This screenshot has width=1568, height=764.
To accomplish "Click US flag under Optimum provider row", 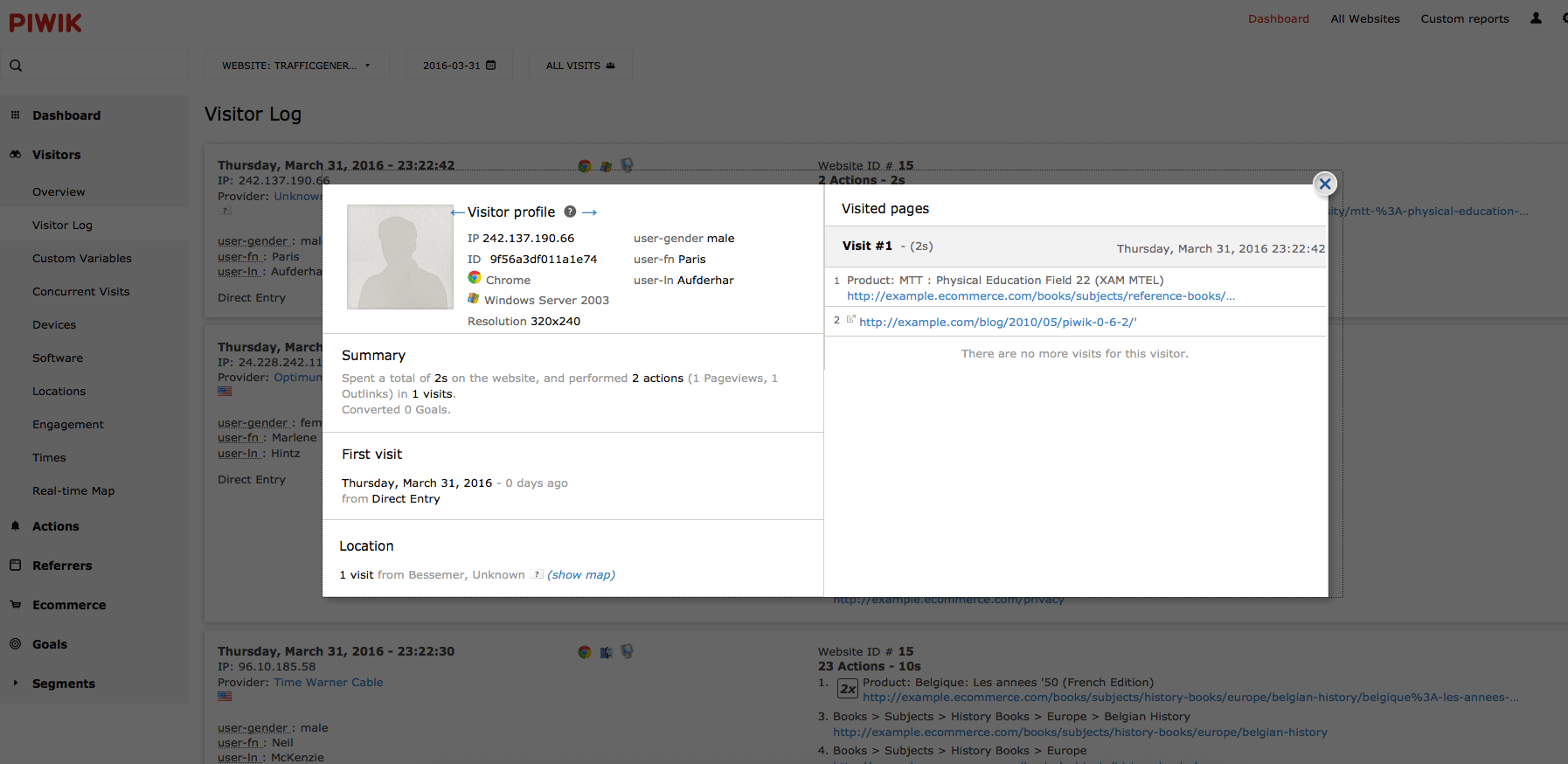I will 225,392.
